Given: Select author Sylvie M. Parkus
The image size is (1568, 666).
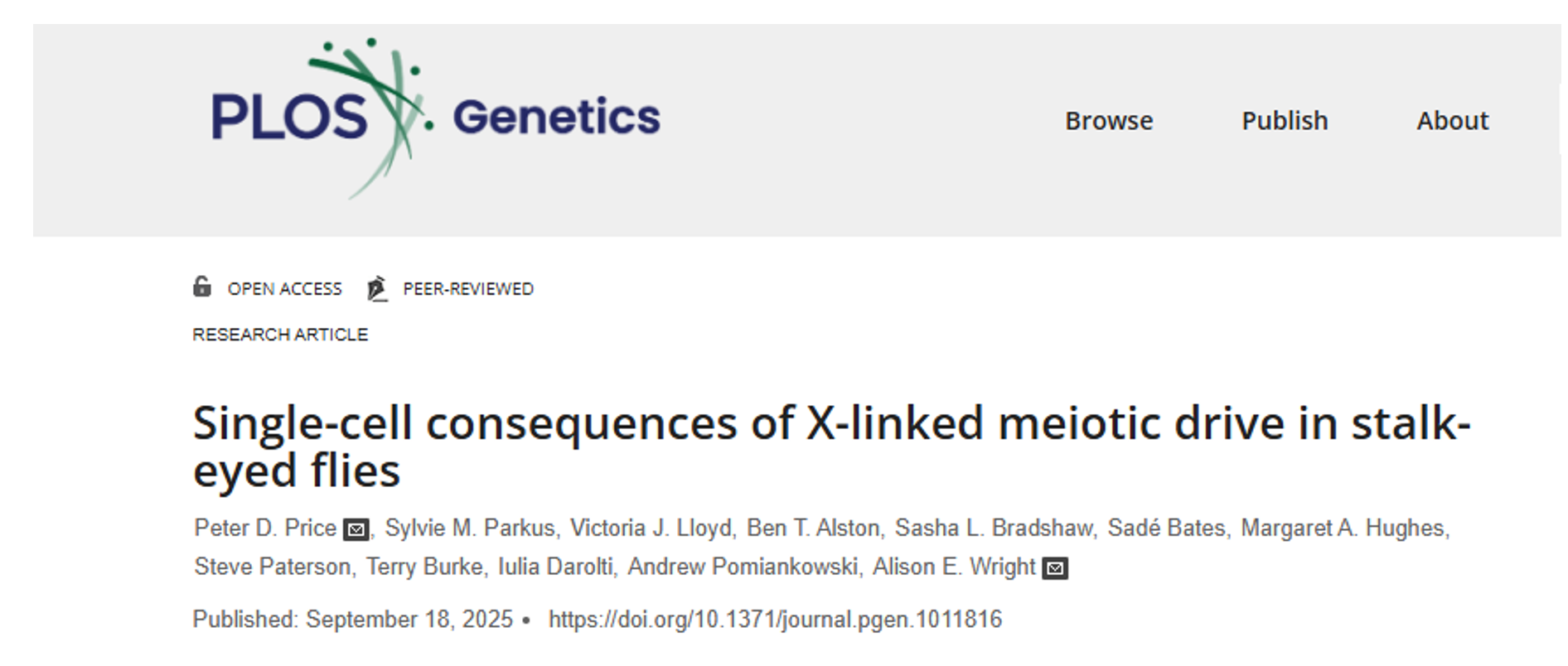Looking at the screenshot, I should (x=470, y=528).
